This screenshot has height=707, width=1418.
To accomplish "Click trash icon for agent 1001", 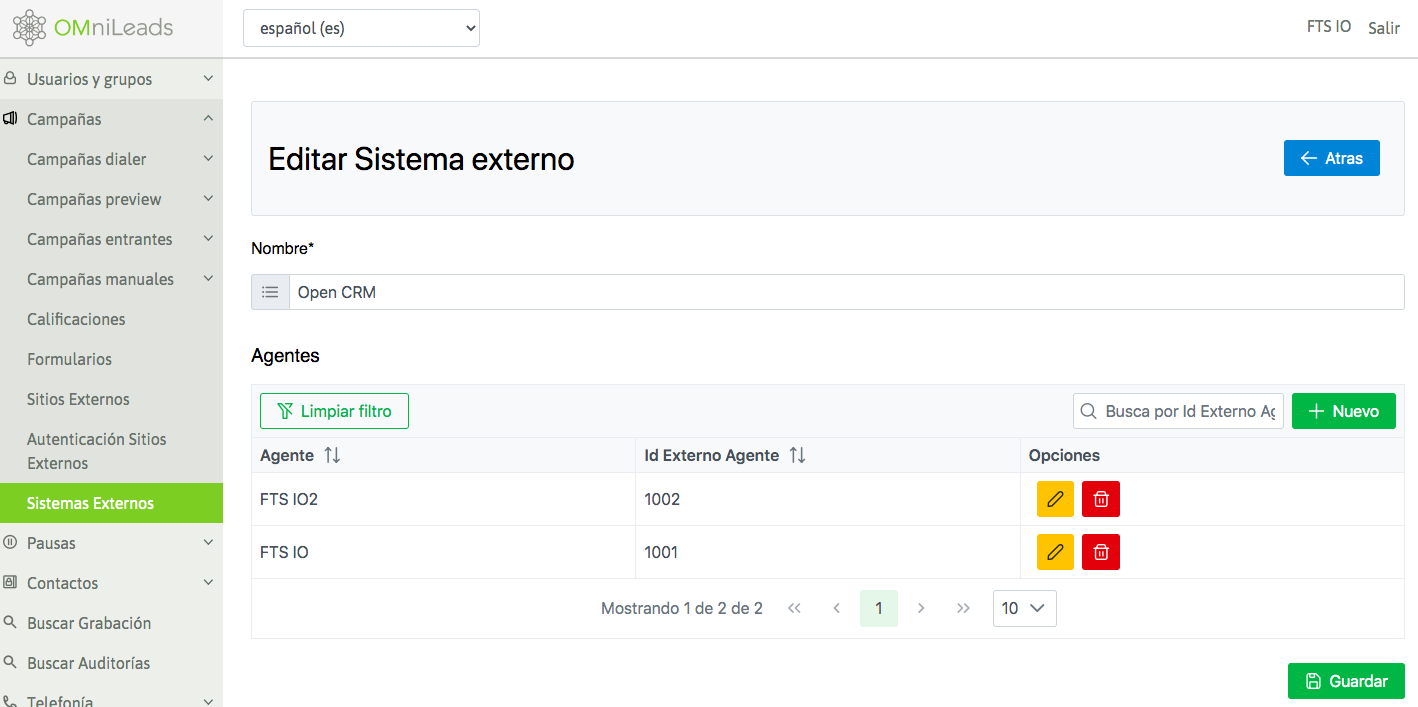I will point(1100,552).
